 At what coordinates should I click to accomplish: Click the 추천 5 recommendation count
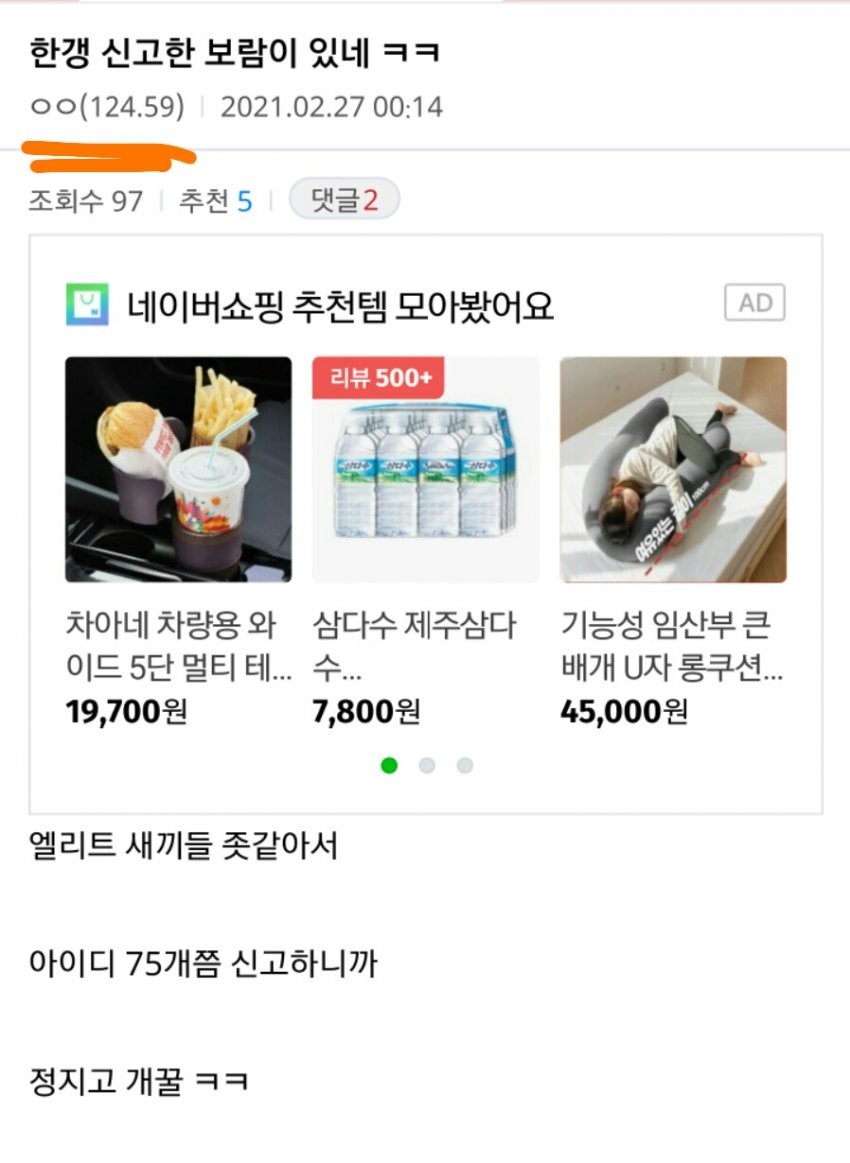(215, 200)
